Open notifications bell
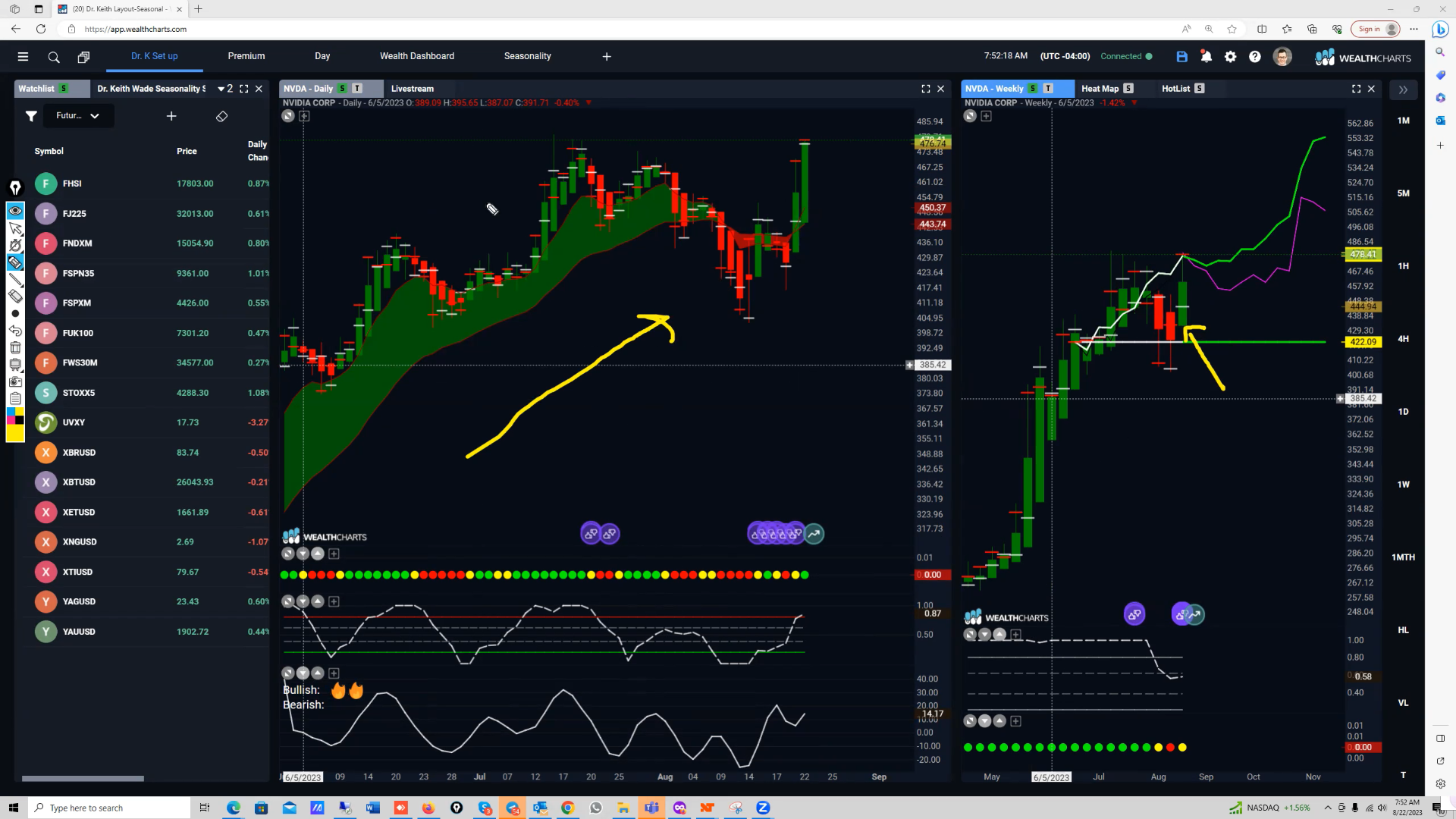 [x=1206, y=57]
